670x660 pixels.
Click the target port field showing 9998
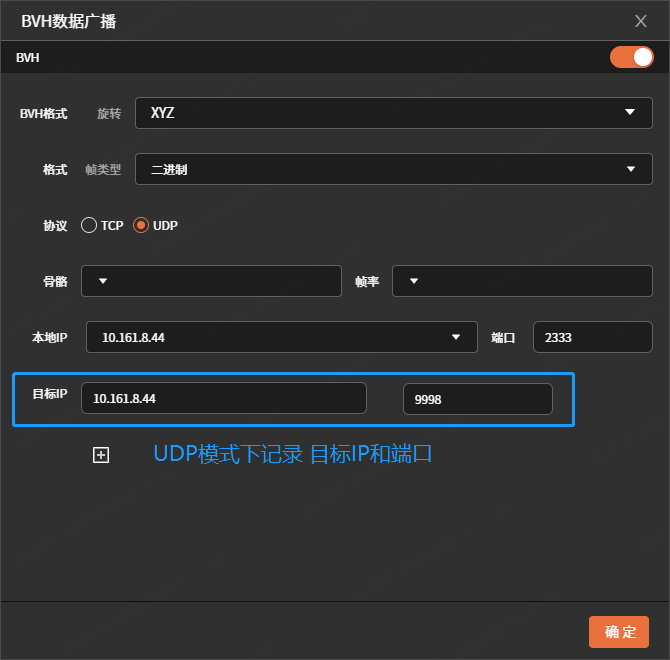[477, 399]
